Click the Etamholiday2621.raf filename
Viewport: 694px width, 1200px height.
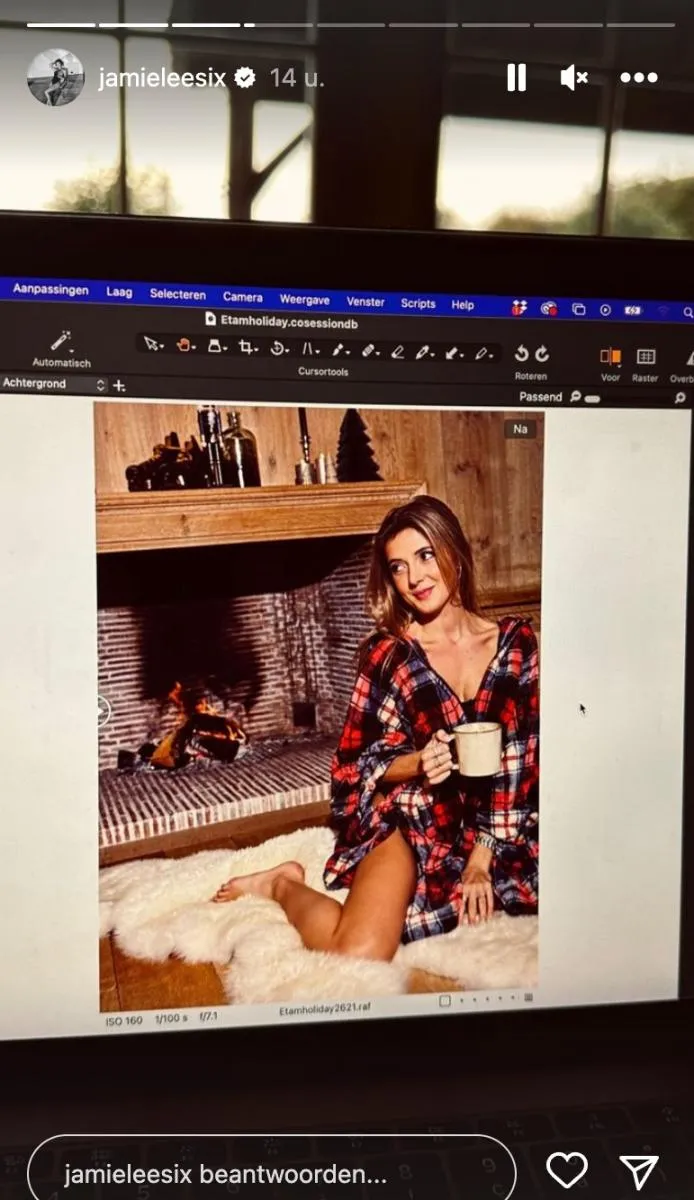(x=324, y=1010)
